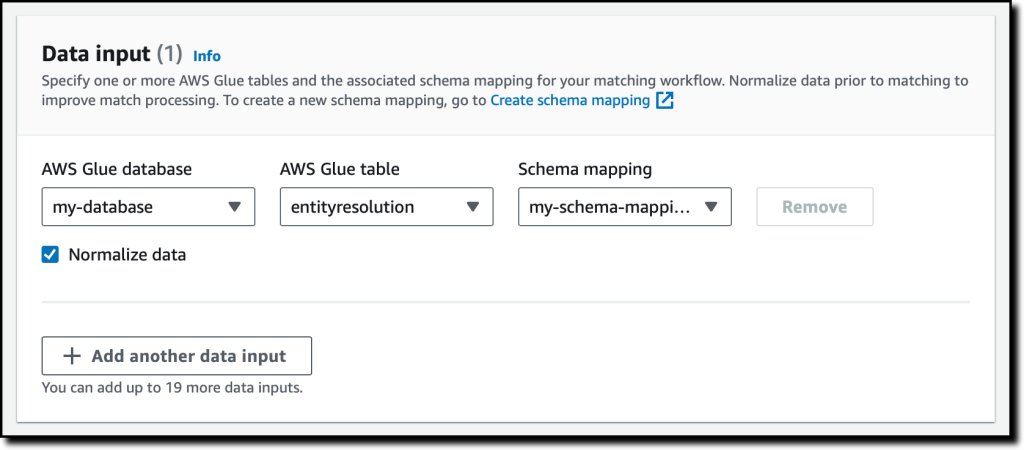
Task: Click the Data input (1) heading
Action: pyautogui.click(x=112, y=54)
